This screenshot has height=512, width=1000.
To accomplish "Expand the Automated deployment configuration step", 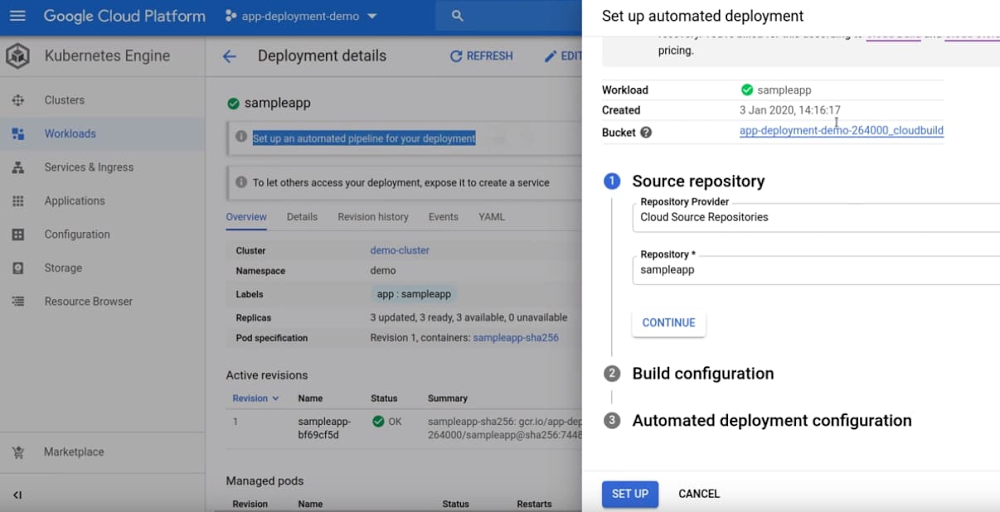I will click(772, 421).
